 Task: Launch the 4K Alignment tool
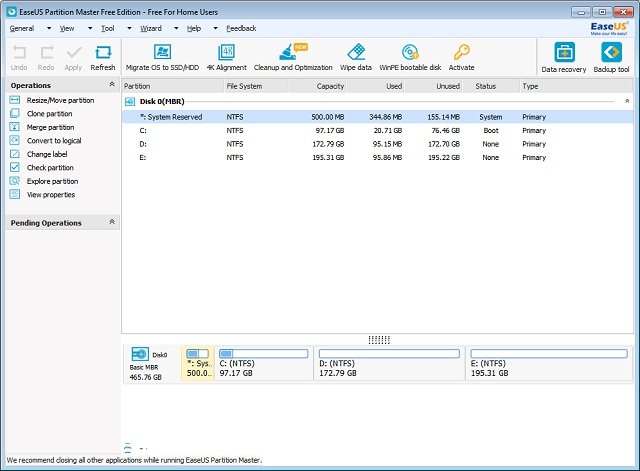click(227, 58)
